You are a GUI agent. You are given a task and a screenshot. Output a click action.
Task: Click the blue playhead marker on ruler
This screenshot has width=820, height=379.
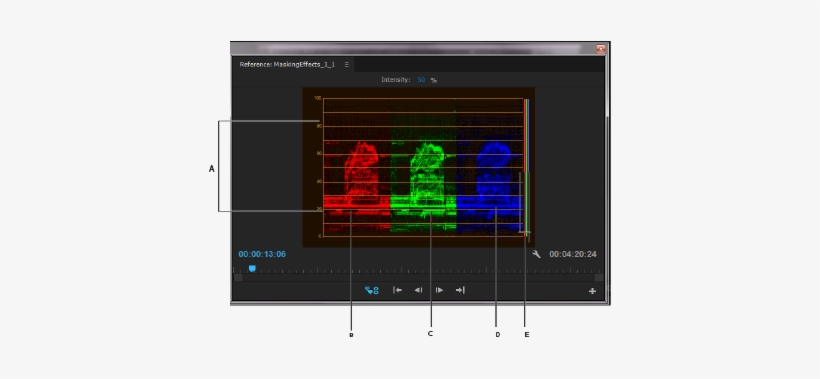pyautogui.click(x=252, y=268)
